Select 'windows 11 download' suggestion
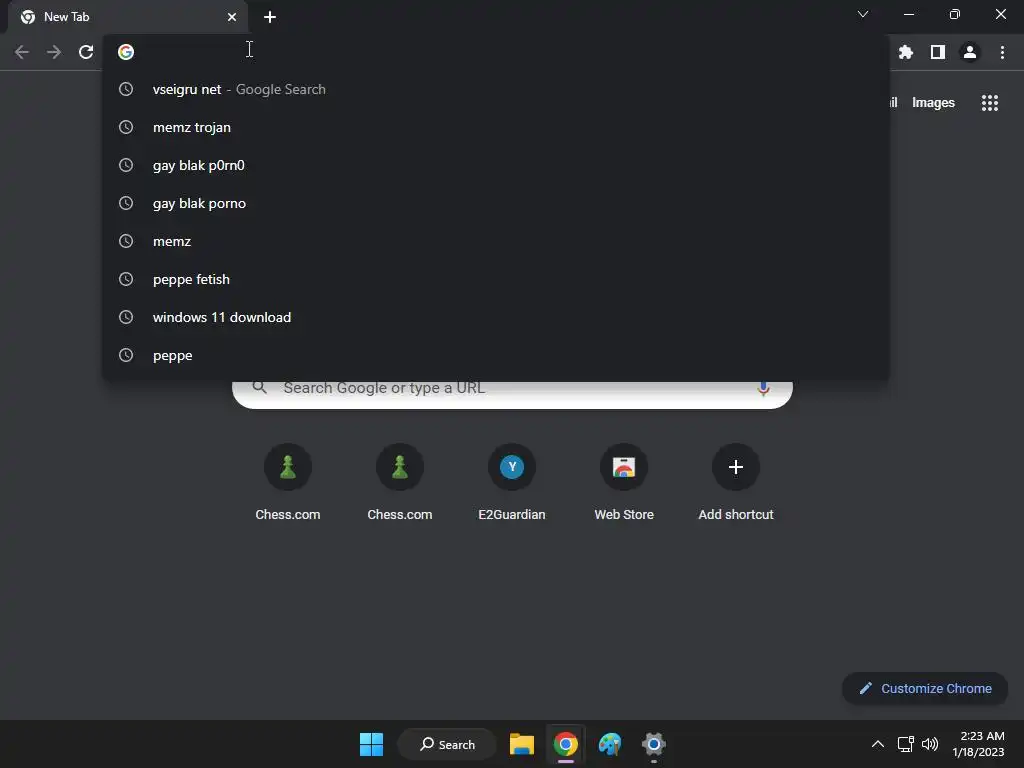The width and height of the screenshot is (1024, 768). (496, 317)
